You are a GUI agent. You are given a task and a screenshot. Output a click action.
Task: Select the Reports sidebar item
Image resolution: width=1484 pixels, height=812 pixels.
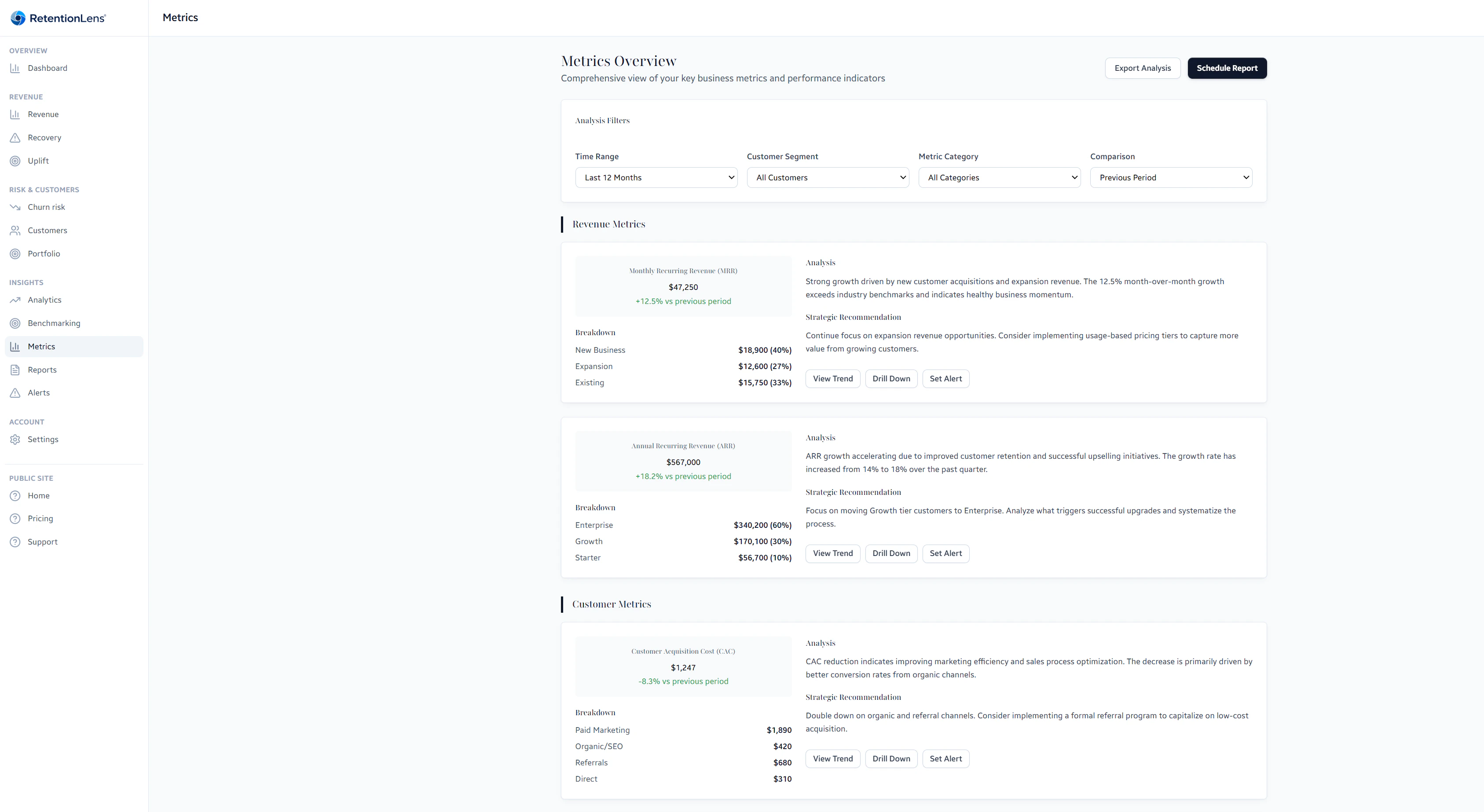coord(74,370)
